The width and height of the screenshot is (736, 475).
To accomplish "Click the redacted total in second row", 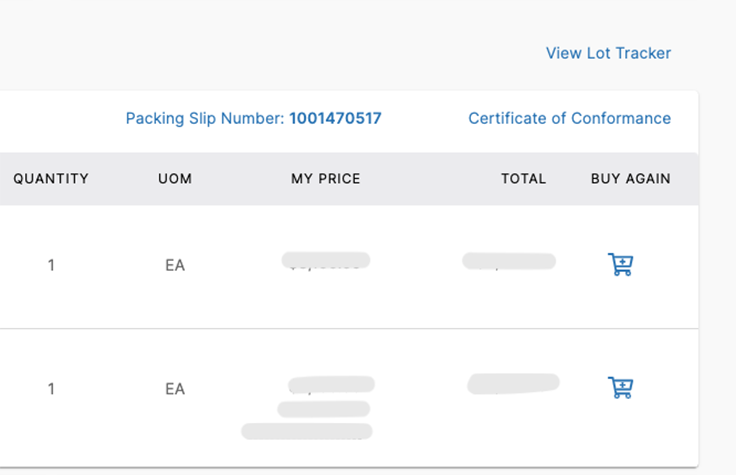I will (x=513, y=383).
